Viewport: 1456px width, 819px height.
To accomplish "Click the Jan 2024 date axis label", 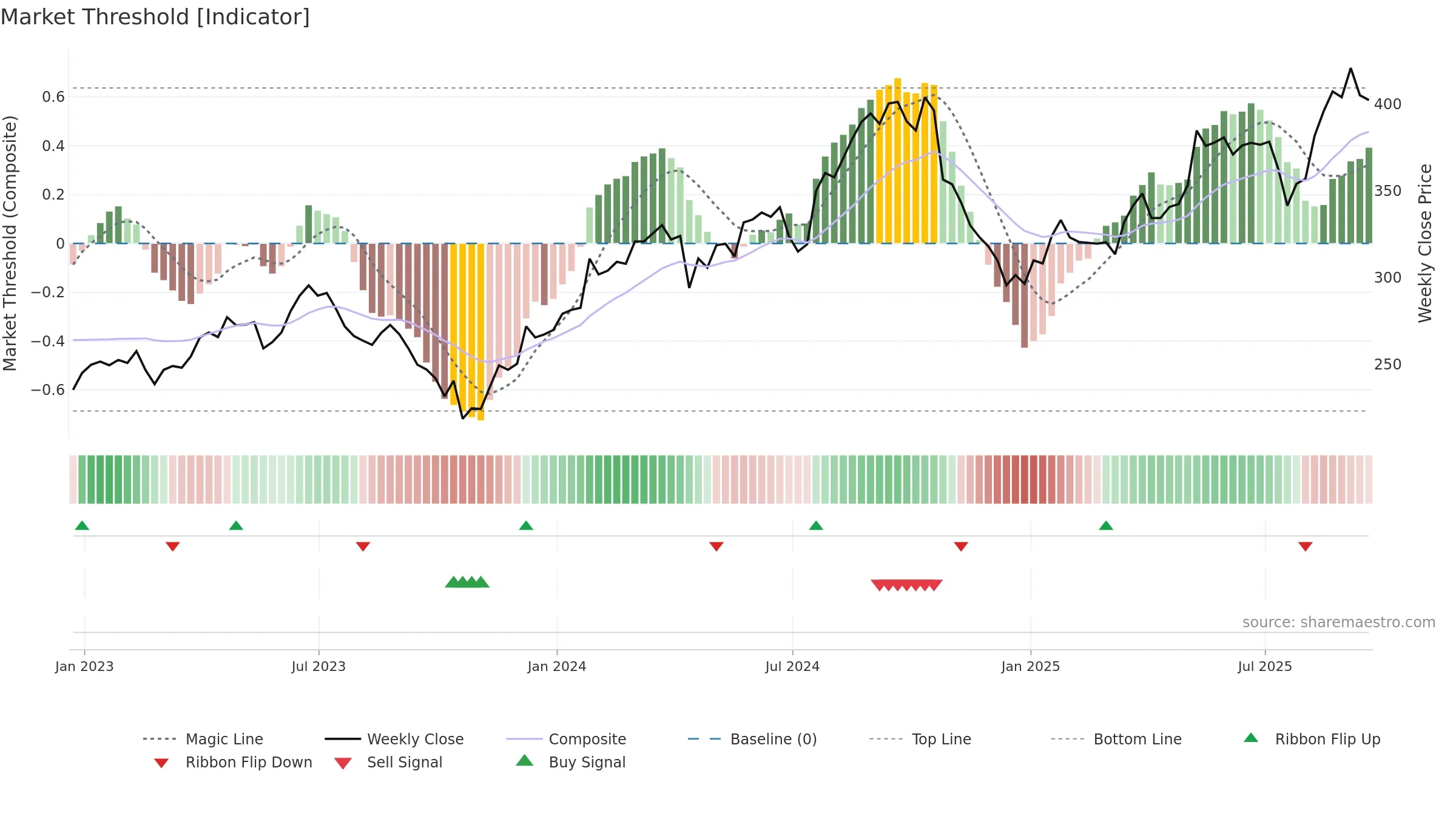I will (557, 667).
